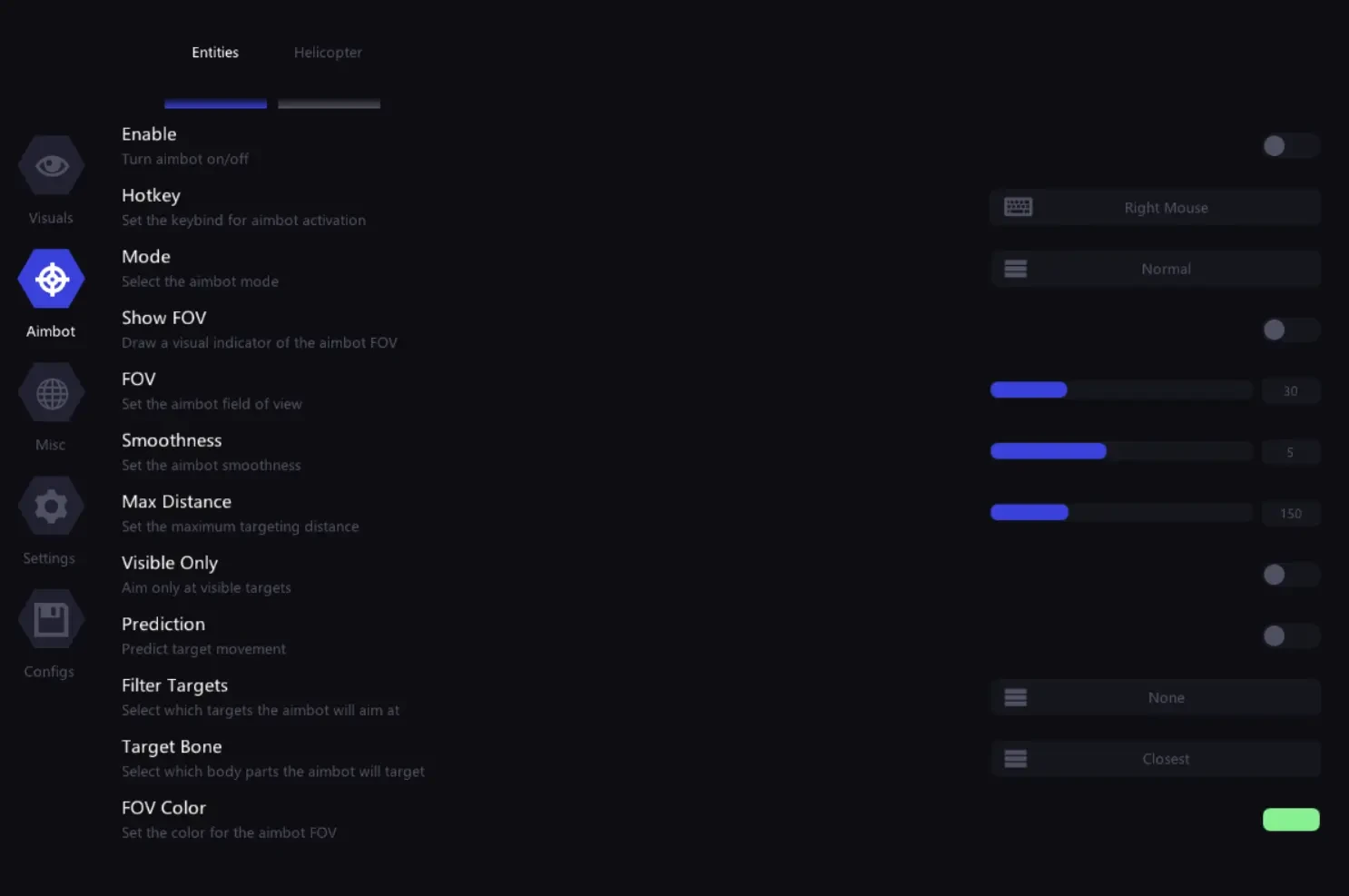Click the Right Mouse hotkey button

click(x=1155, y=207)
